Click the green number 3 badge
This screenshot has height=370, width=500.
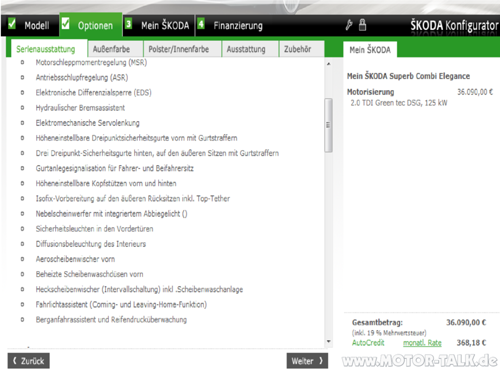128,24
